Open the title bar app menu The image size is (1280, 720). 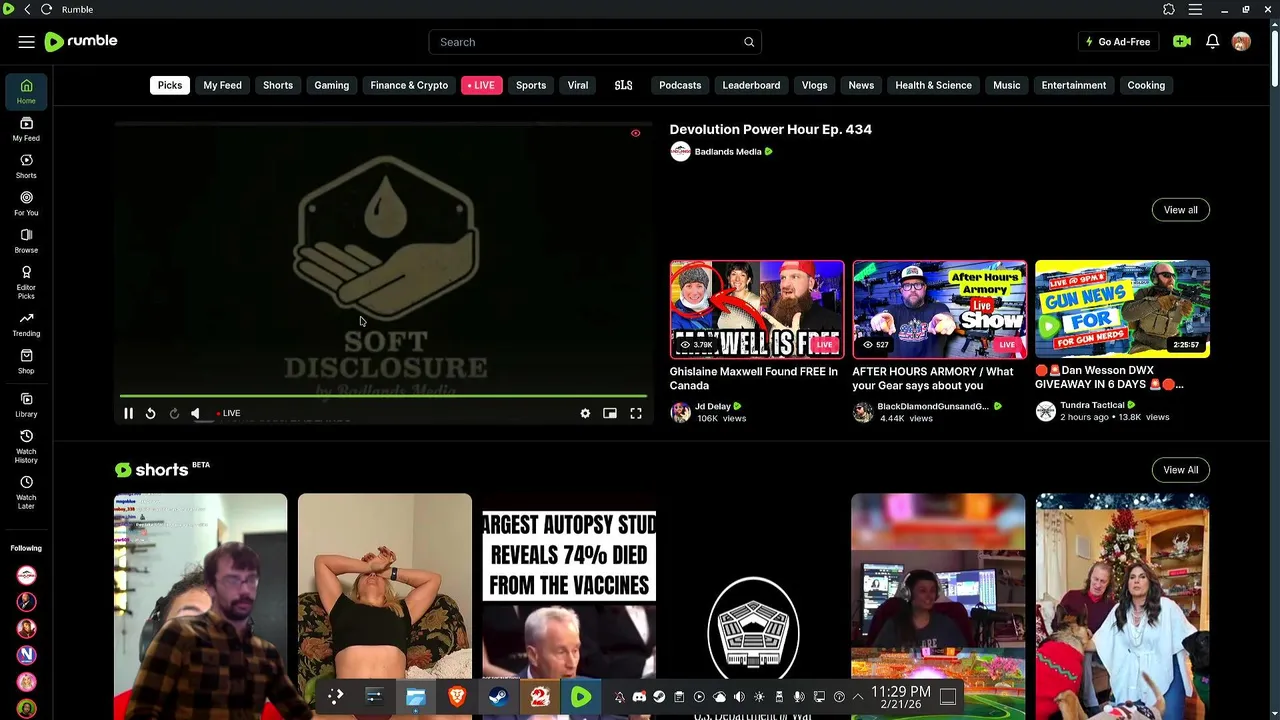coord(1195,9)
